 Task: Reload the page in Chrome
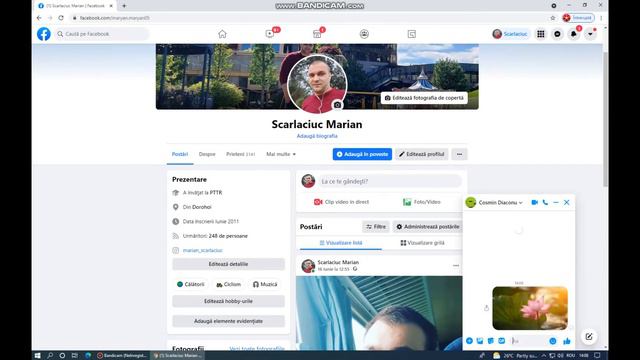pos(61,18)
